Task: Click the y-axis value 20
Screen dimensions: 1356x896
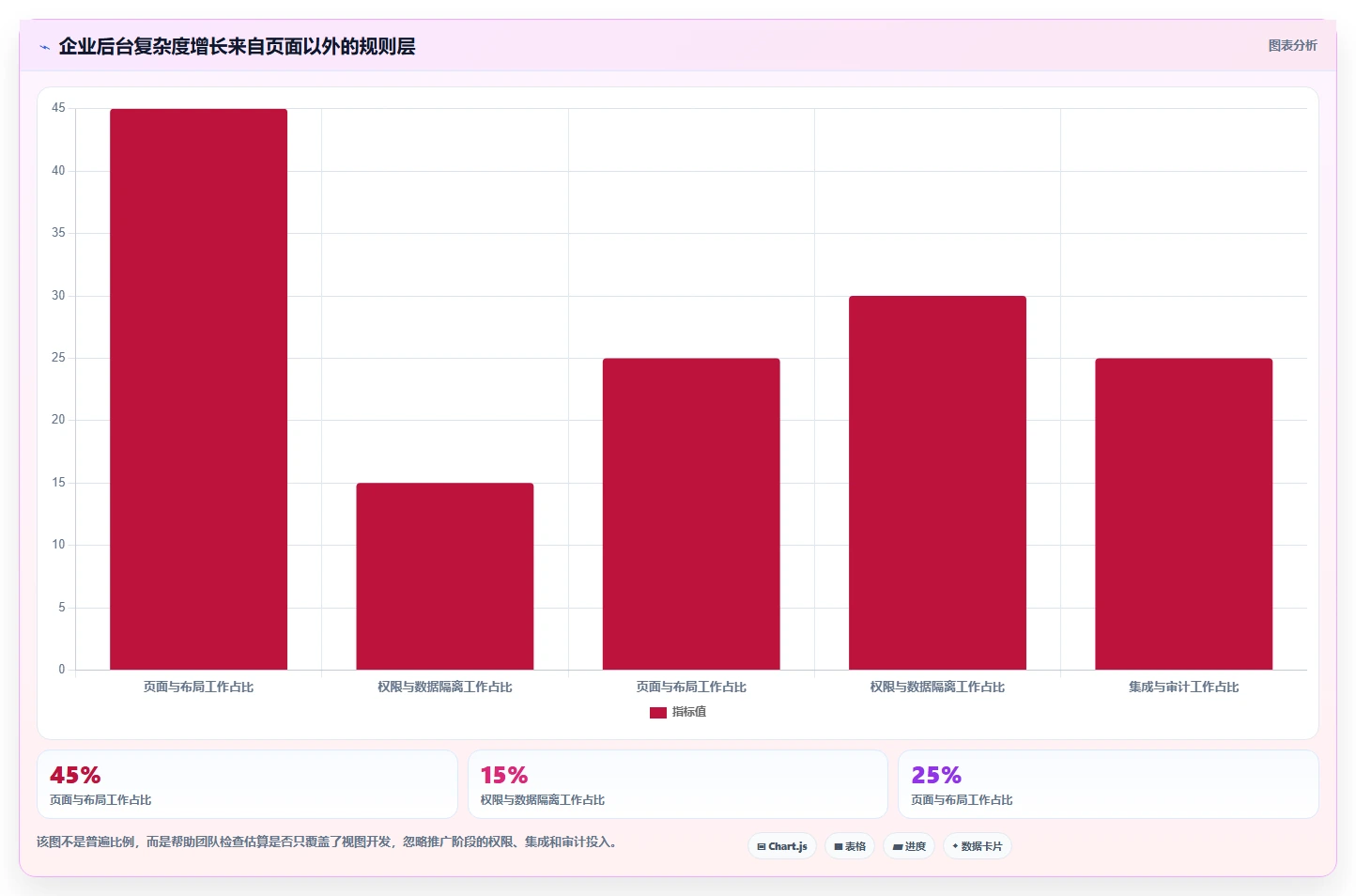Action: coord(58,420)
